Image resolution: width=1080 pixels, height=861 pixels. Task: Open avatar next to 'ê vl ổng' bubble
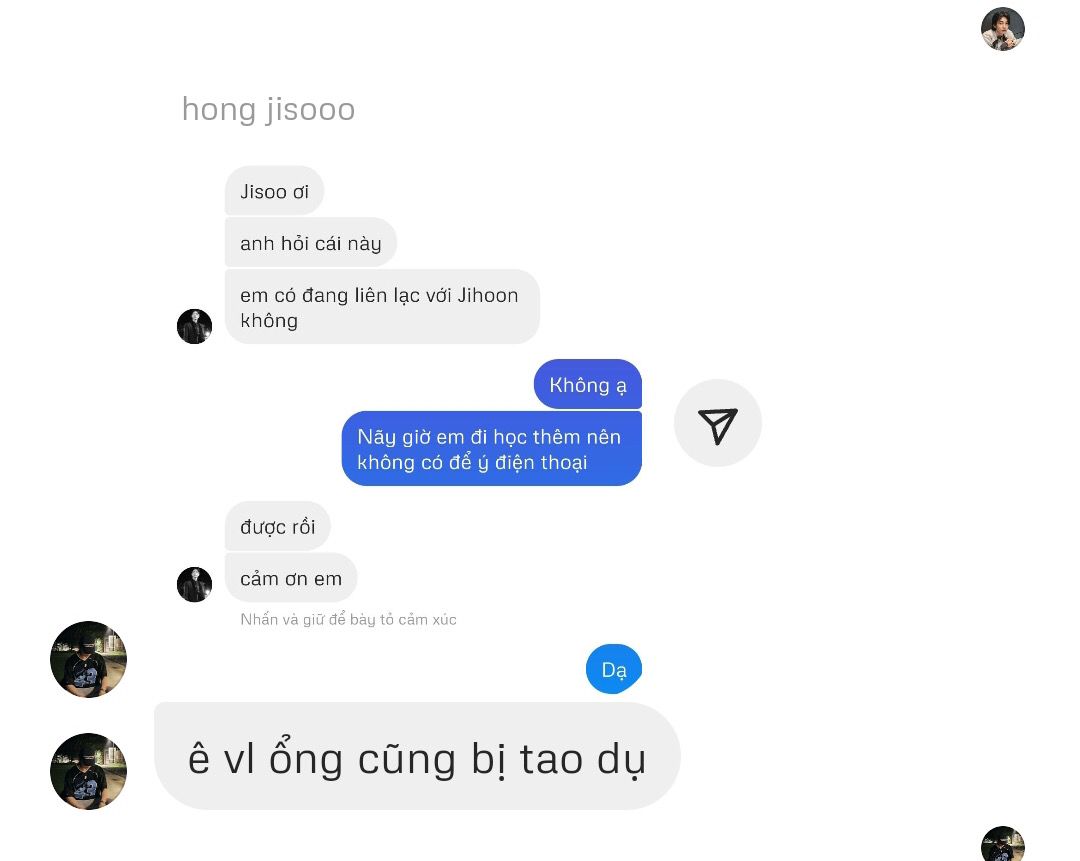pos(88,771)
